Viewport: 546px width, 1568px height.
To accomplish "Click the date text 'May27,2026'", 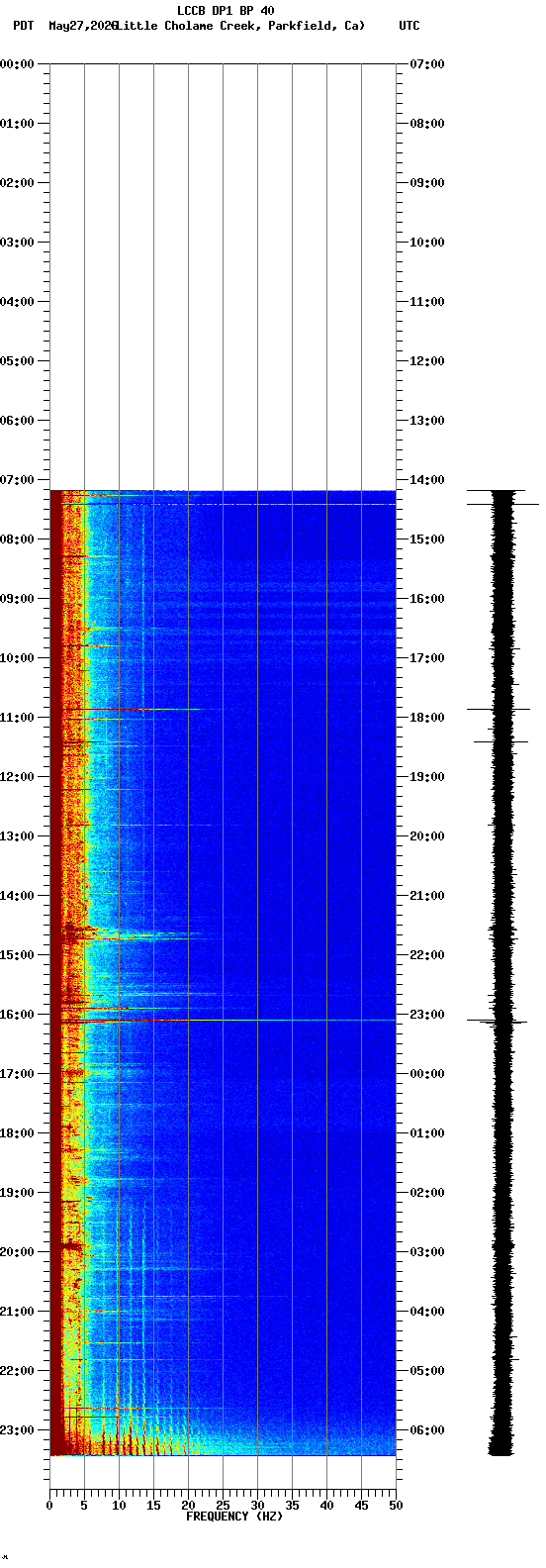I will pyautogui.click(x=82, y=26).
